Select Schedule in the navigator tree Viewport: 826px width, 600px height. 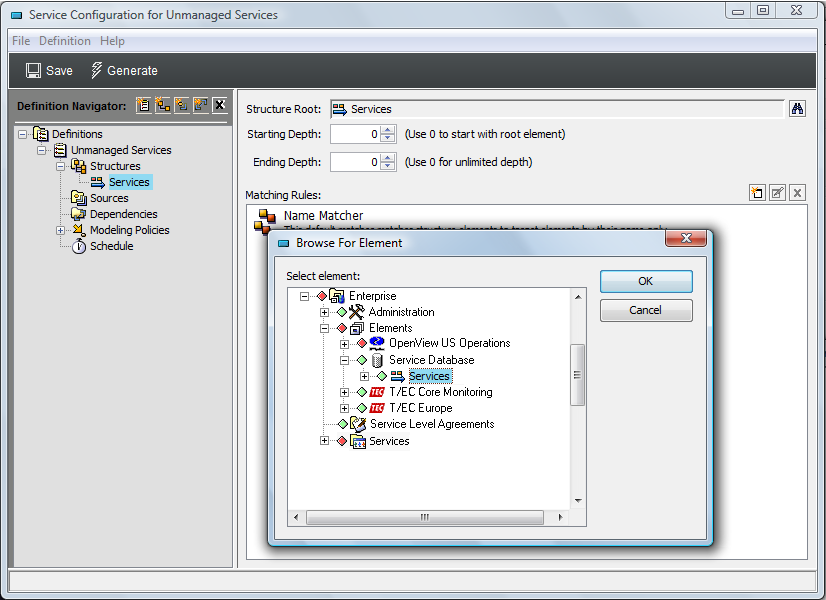[112, 246]
